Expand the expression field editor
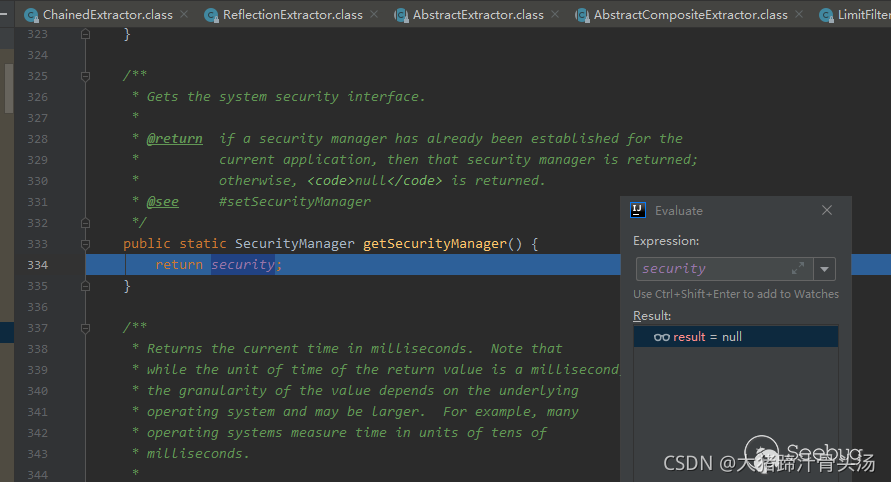Image resolution: width=891 pixels, height=482 pixels. click(798, 268)
